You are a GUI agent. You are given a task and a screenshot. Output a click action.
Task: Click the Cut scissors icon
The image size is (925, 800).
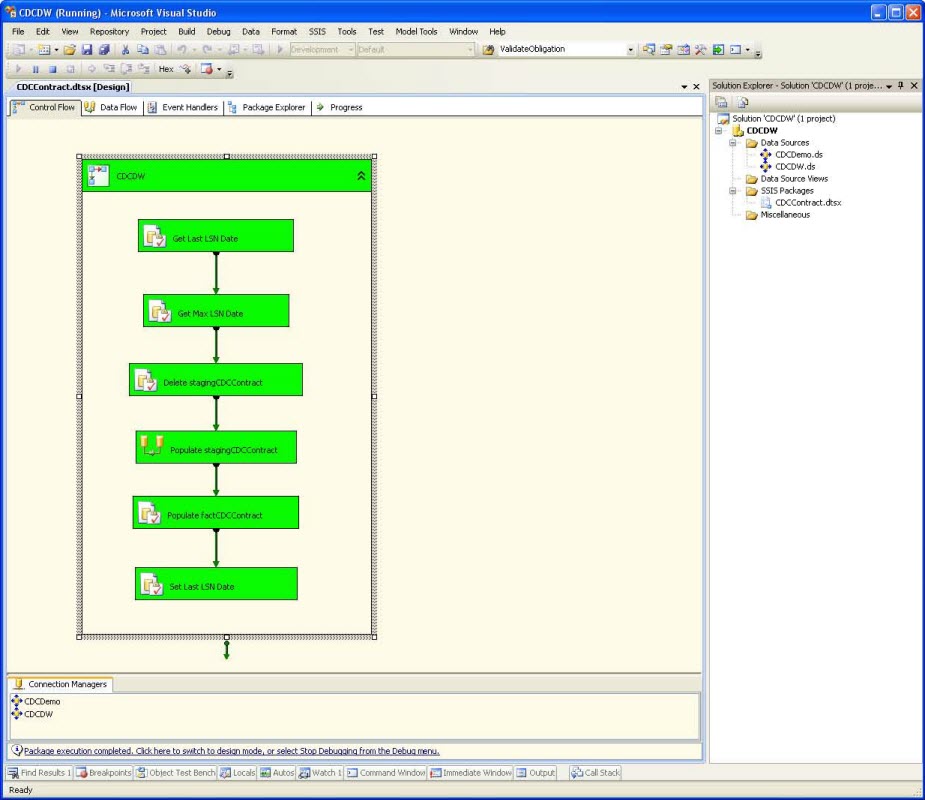coord(125,50)
